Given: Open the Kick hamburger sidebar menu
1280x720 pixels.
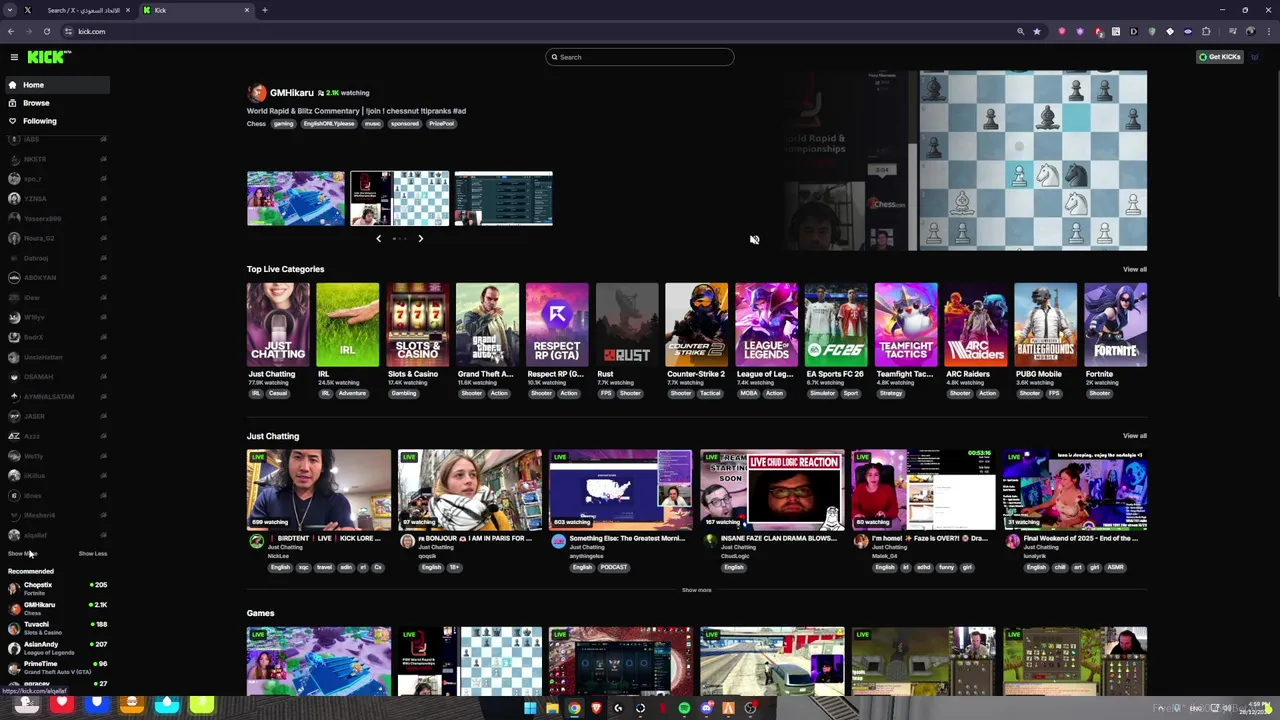Looking at the screenshot, I should (14, 57).
